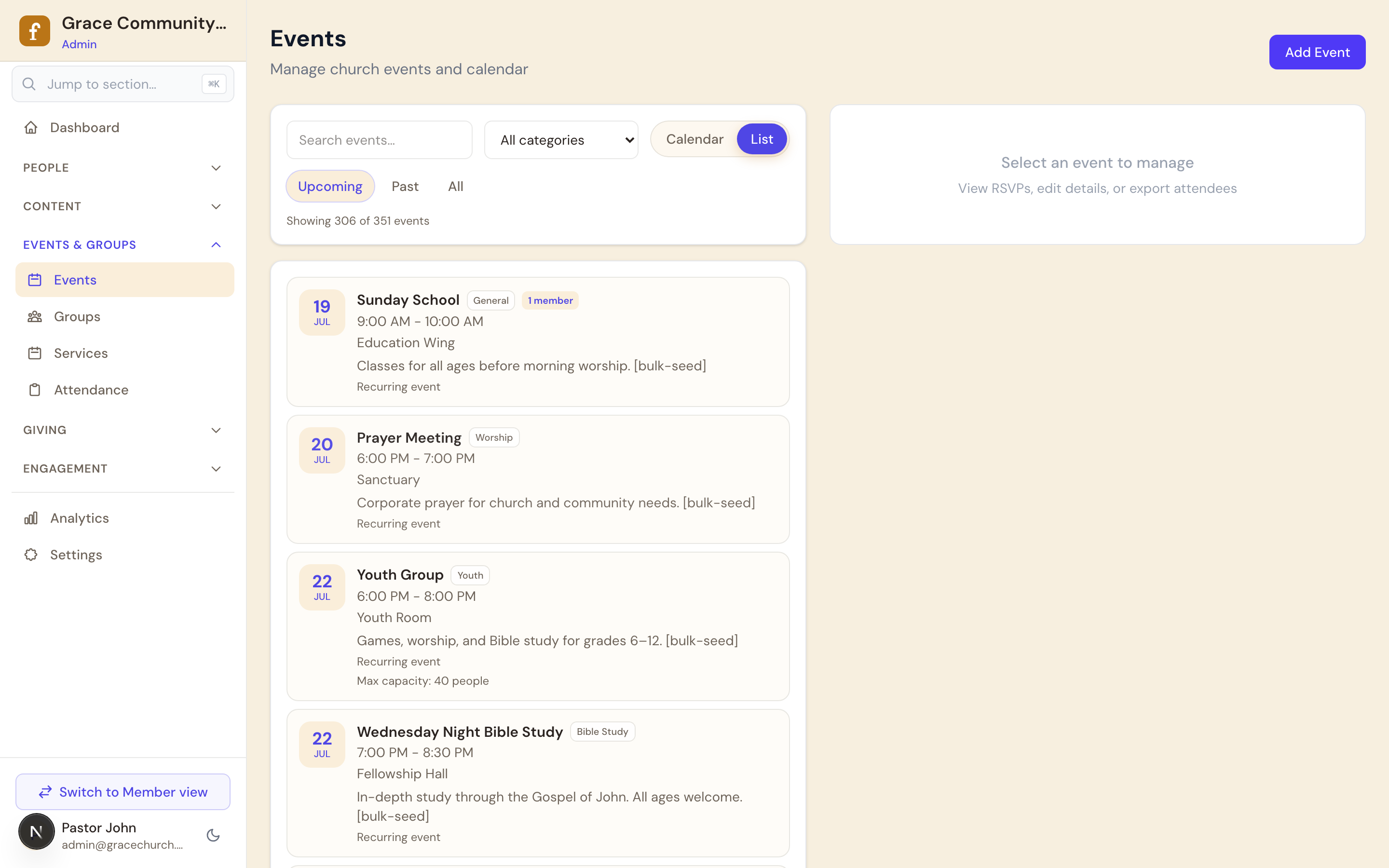This screenshot has width=1389, height=868.
Task: Expand the GIVING section chevron
Action: click(x=216, y=431)
